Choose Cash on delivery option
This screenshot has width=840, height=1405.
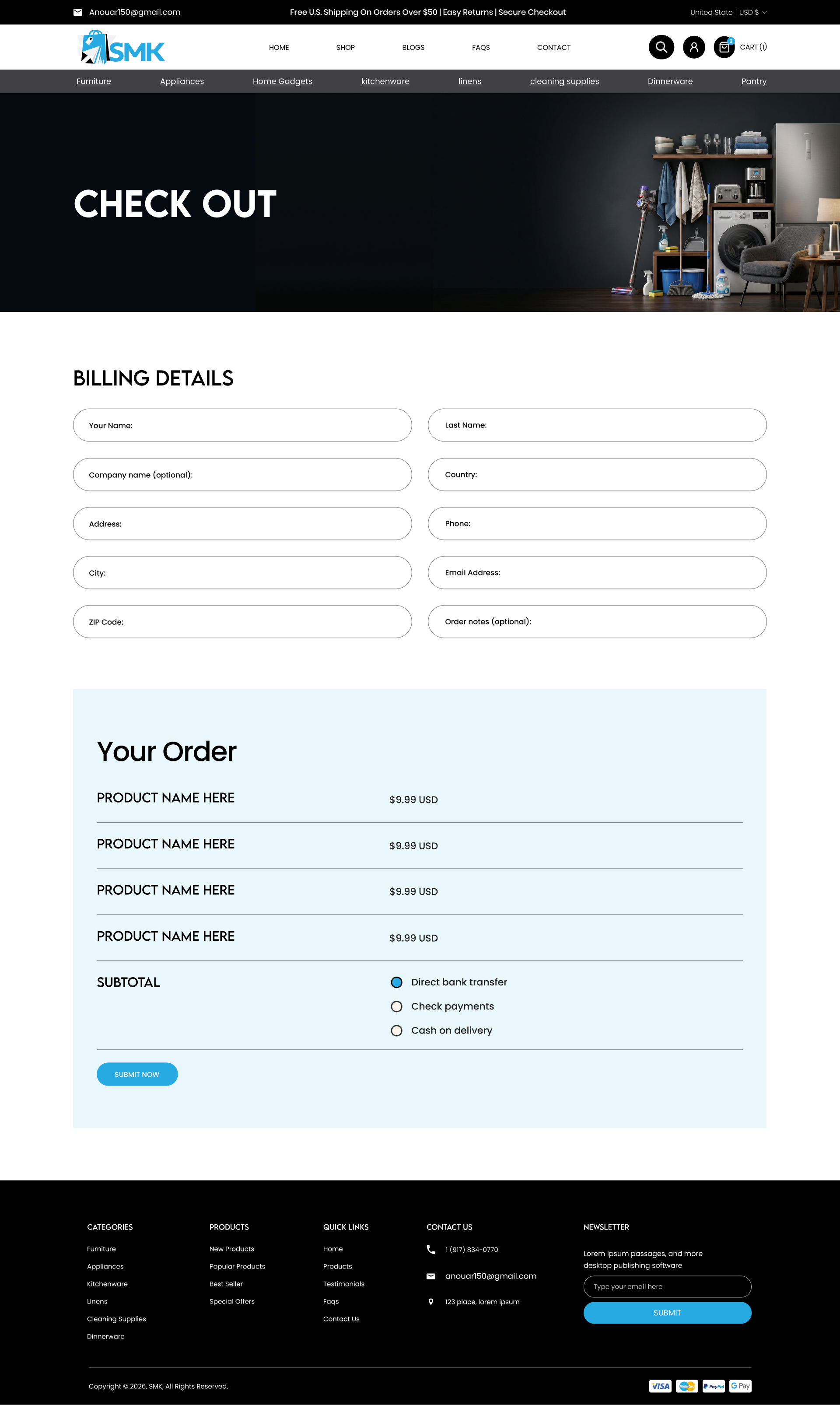(x=397, y=1030)
